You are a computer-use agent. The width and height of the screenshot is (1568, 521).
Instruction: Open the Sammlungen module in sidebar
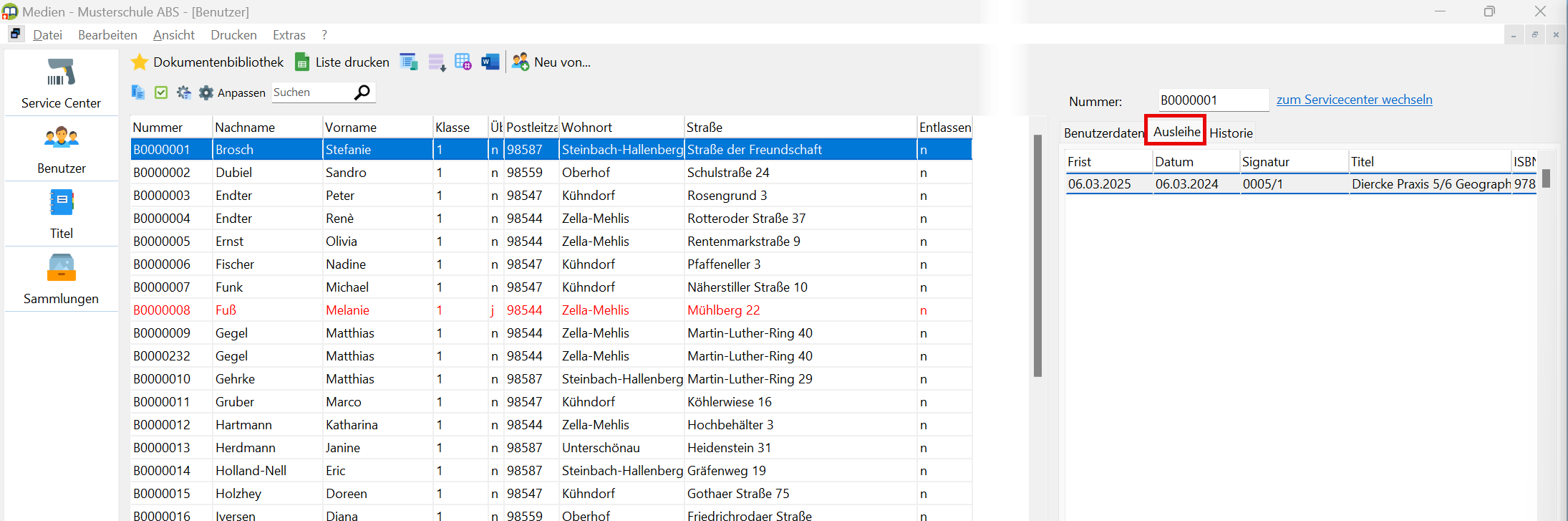tap(61, 279)
